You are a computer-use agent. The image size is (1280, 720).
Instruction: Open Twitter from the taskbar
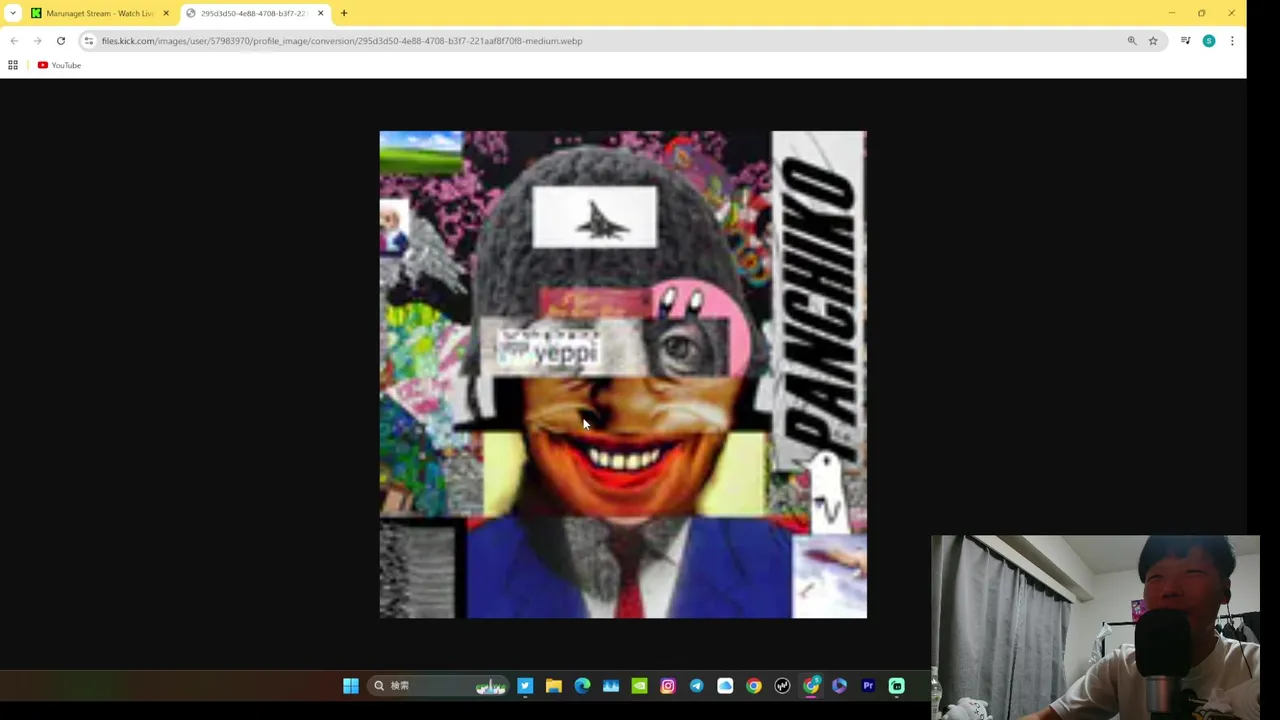(x=525, y=686)
